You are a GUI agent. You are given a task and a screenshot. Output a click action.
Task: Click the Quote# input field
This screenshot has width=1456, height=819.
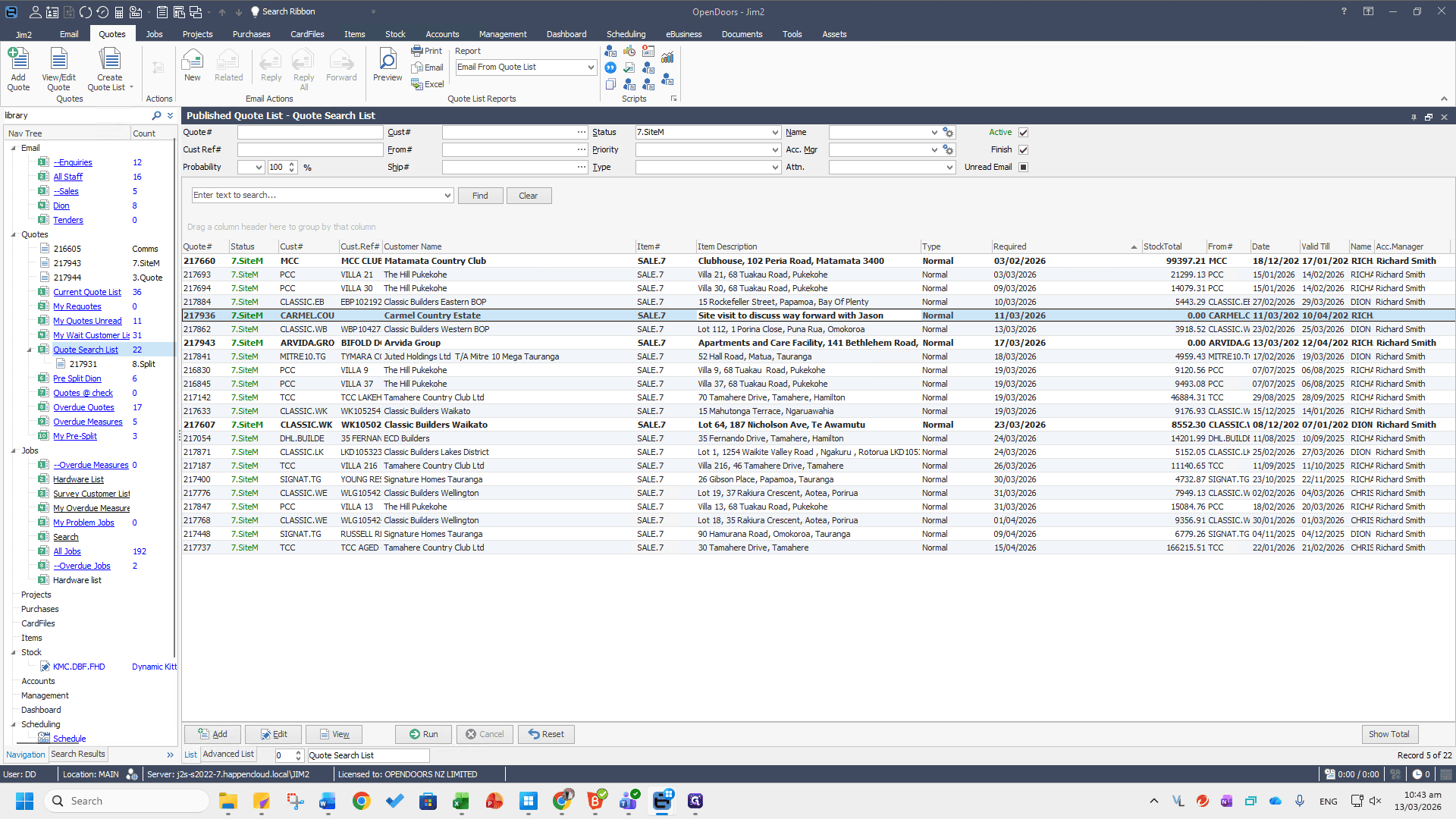tap(310, 132)
